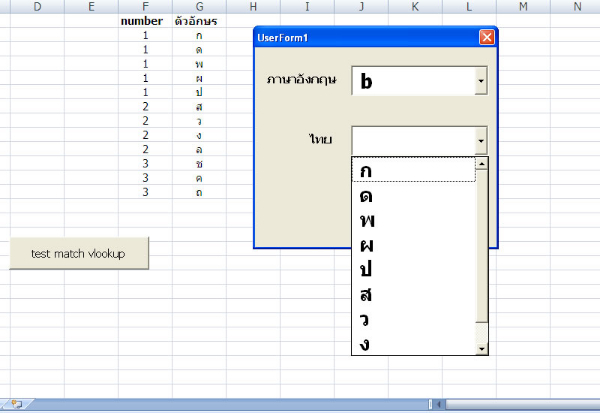The width and height of the screenshot is (600, 413).
Task: Choose ด in the dropdown list
Action: tap(415, 195)
